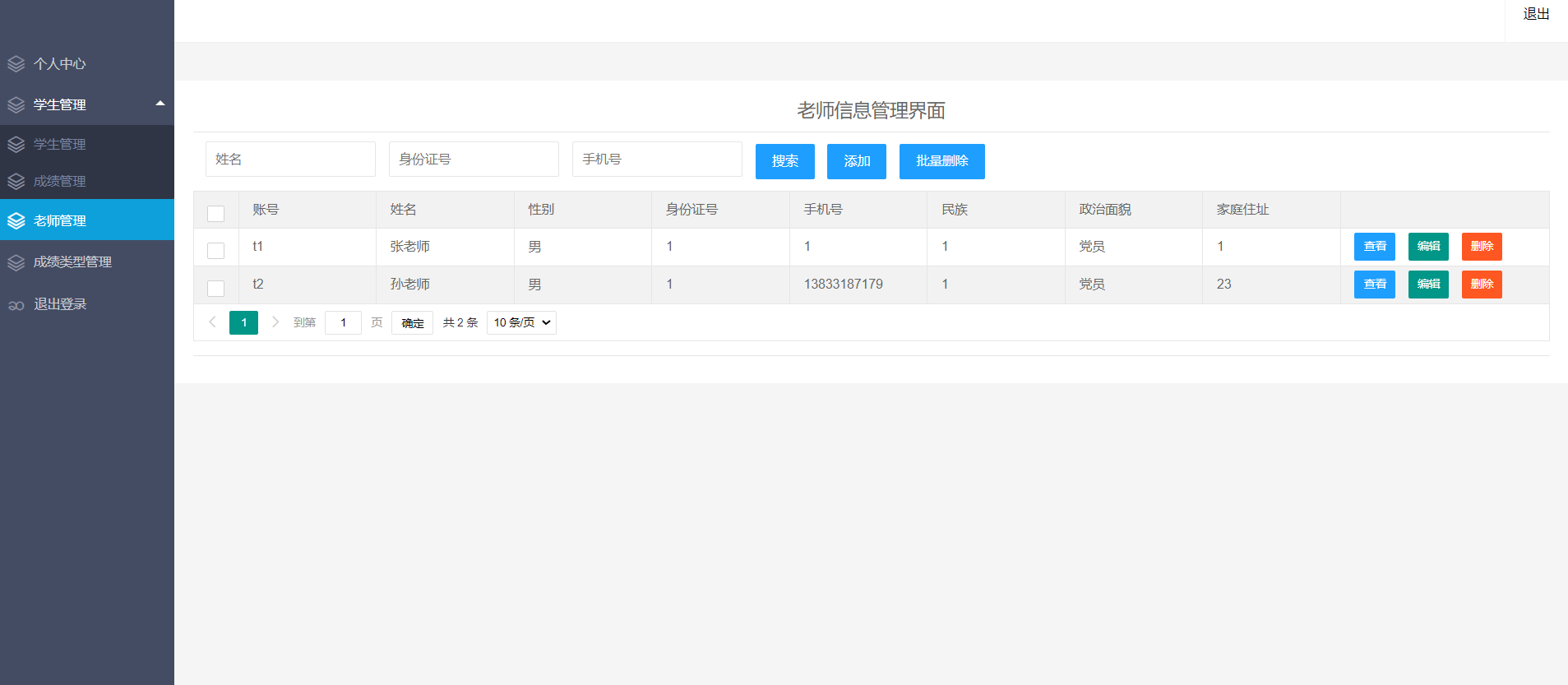
Task: Click the layers icon beside 个人中心
Action: (x=16, y=63)
